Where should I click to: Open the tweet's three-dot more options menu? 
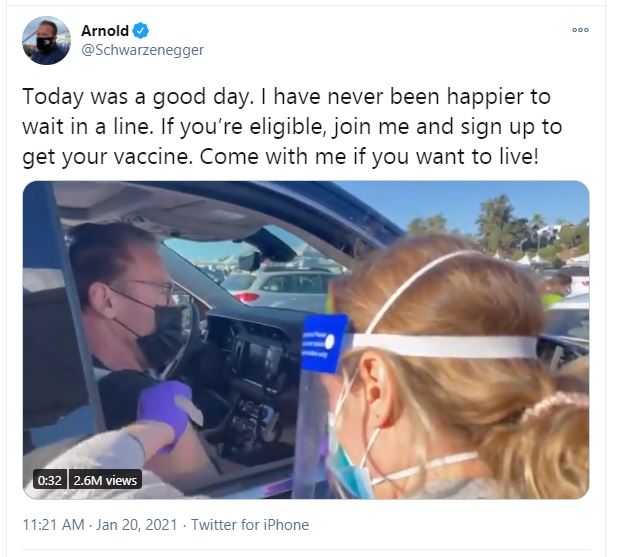coord(580,30)
